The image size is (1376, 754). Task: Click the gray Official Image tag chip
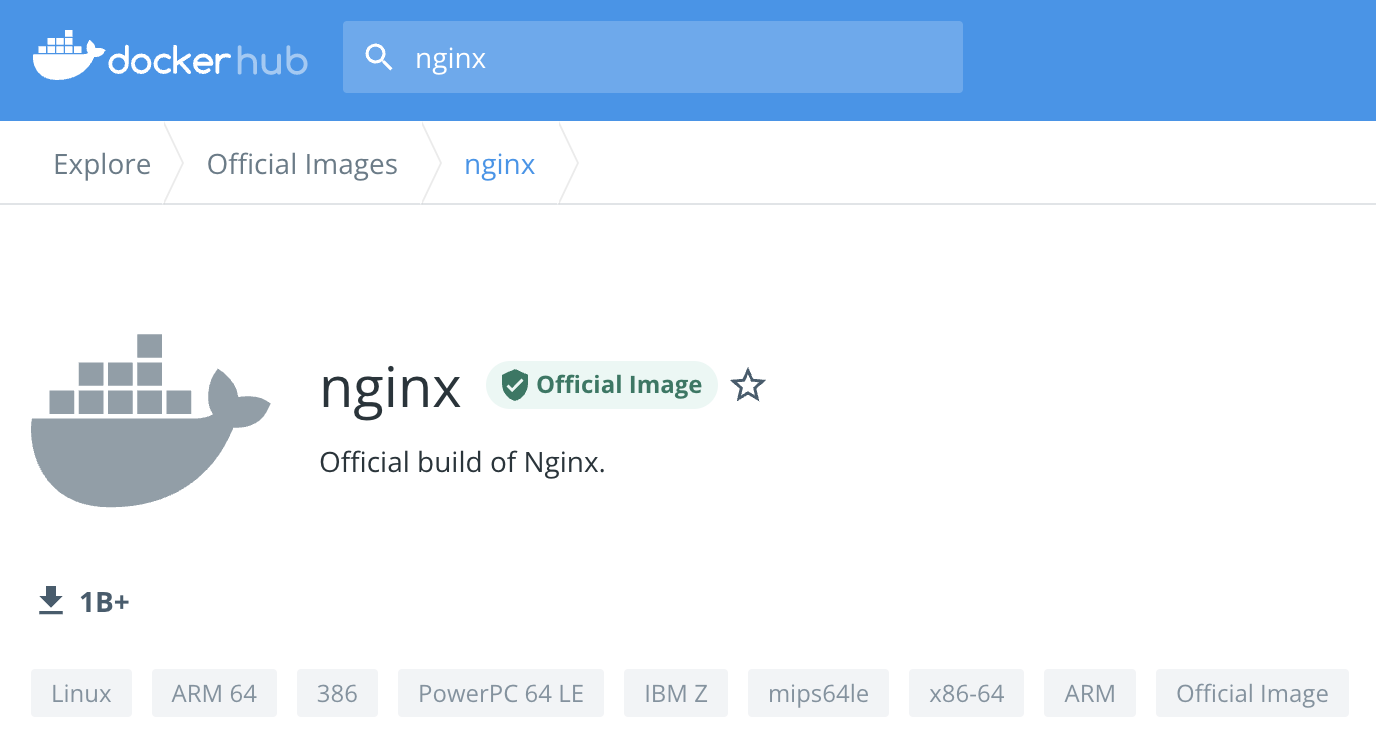point(1252,693)
